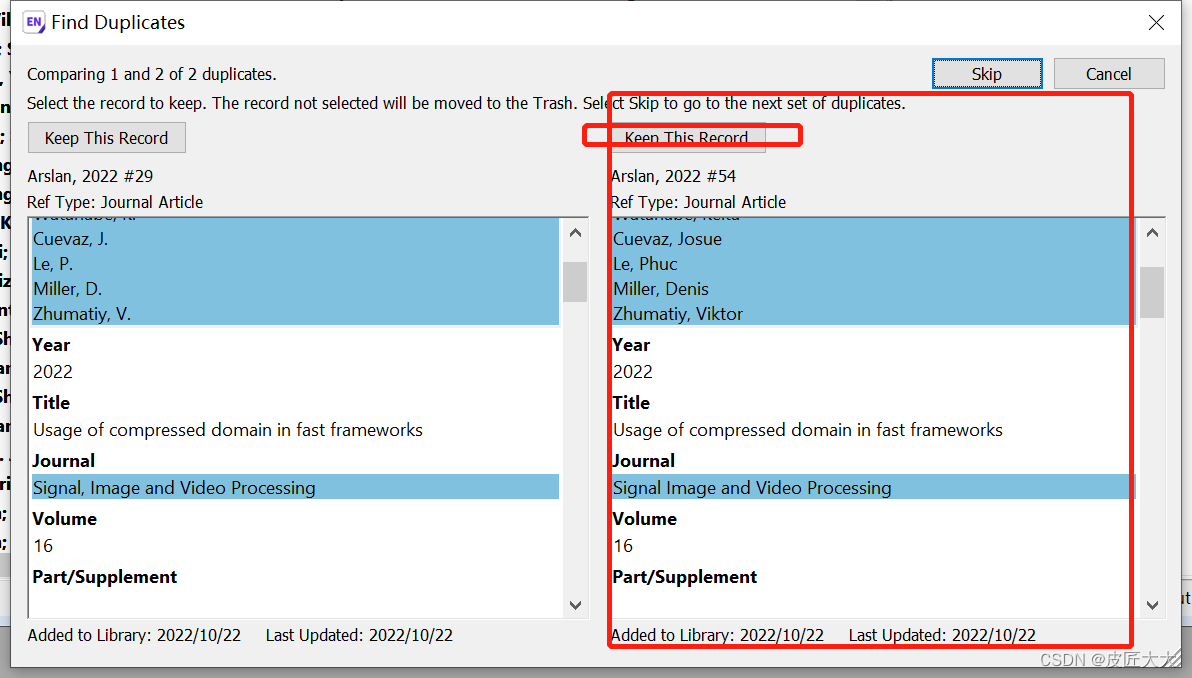This screenshot has width=1192, height=678.
Task: Select author 'Le, P.' in left record
Action: click(53, 264)
